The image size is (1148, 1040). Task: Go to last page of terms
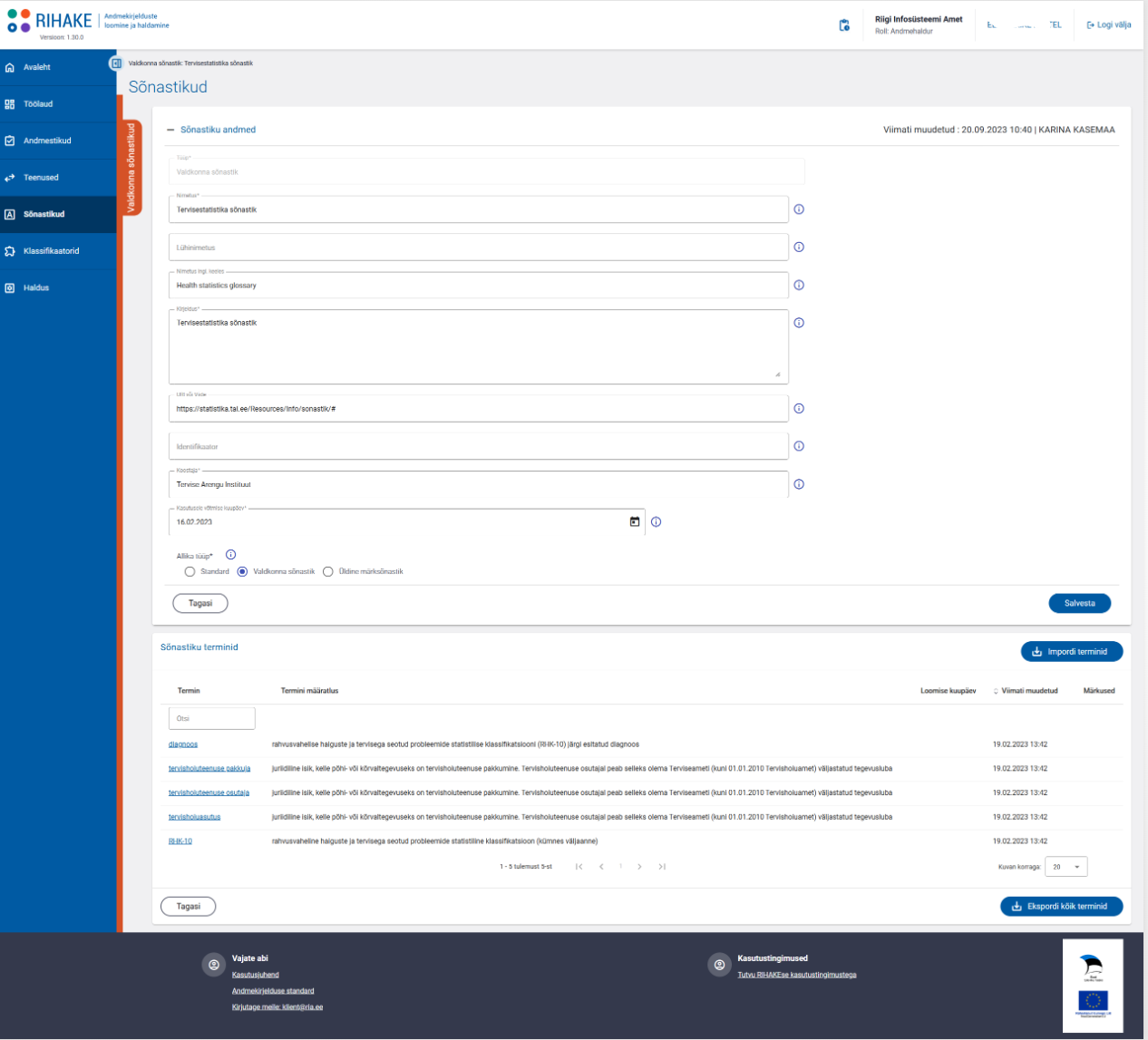662,867
